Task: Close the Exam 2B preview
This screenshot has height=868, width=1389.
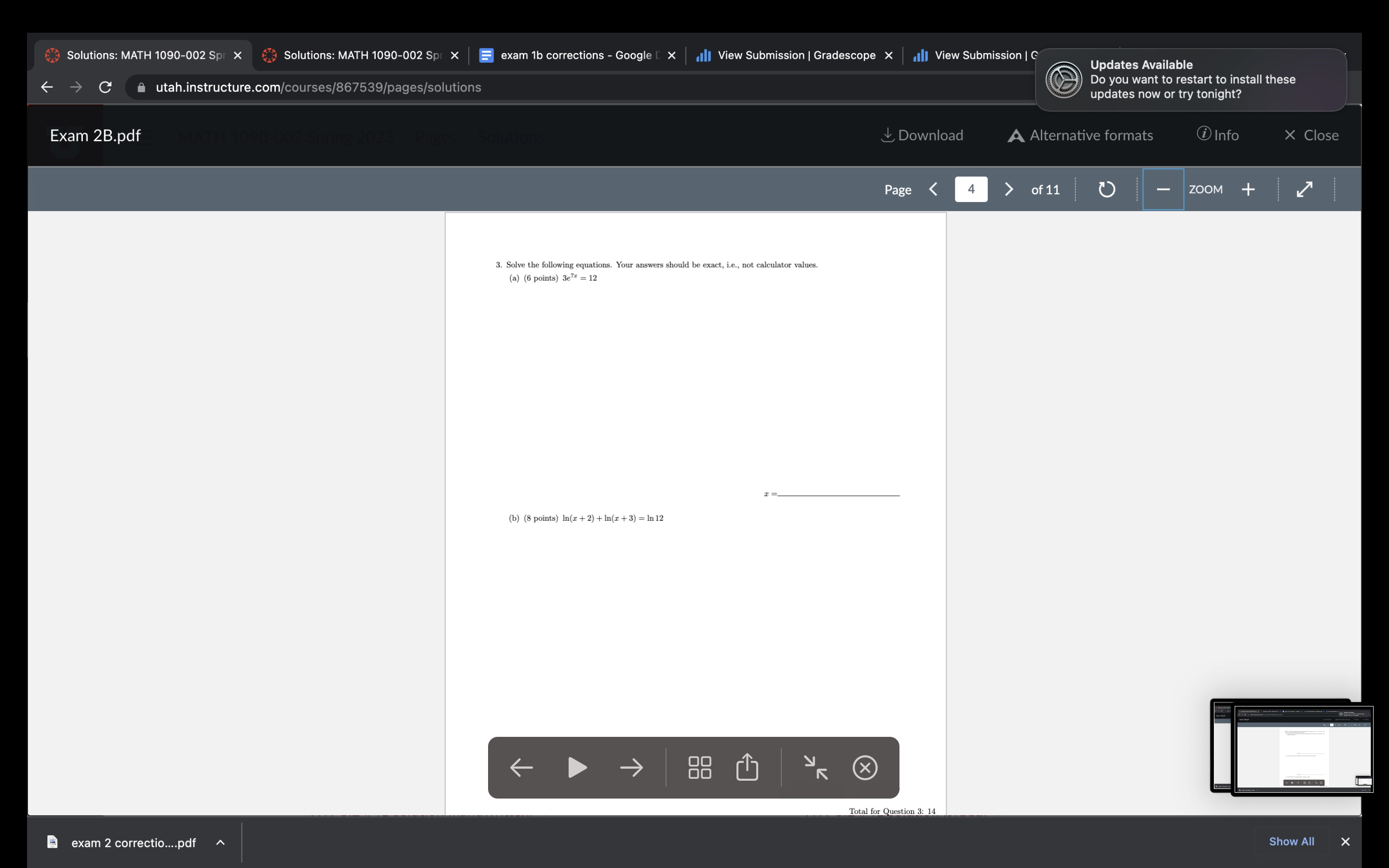Action: pyautogui.click(x=1311, y=136)
